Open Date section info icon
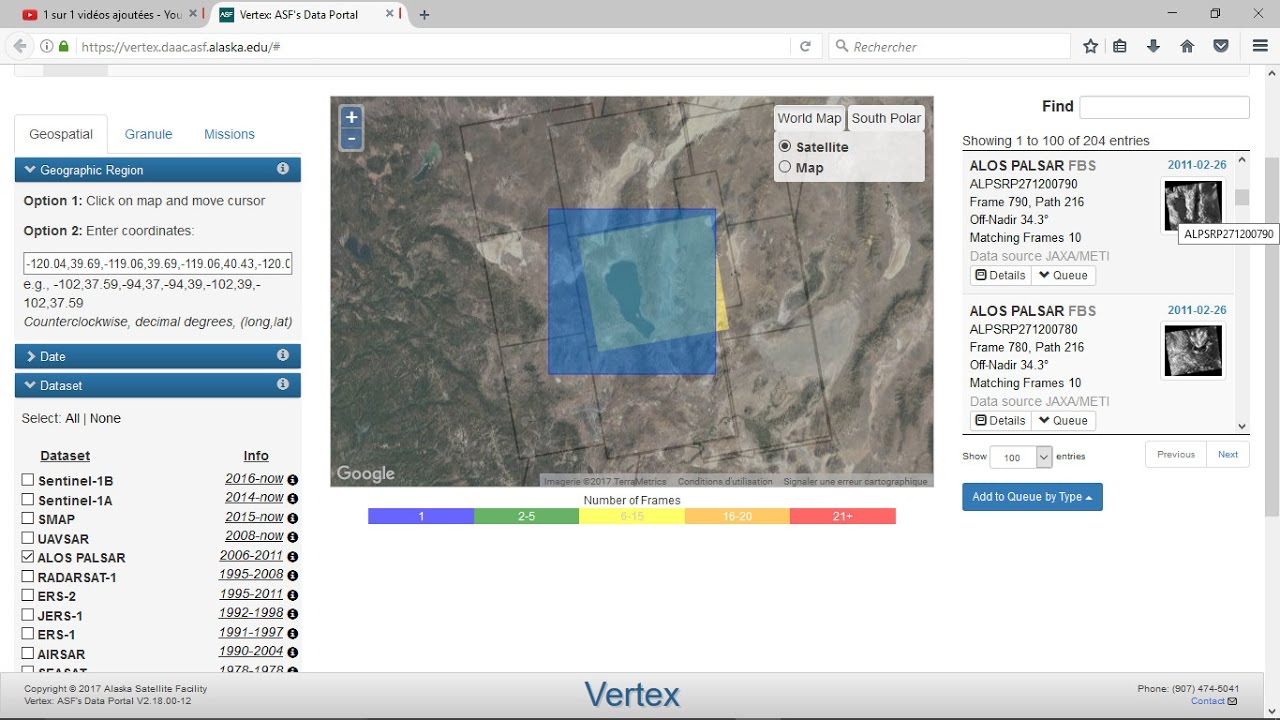The height and width of the screenshot is (720, 1280). click(283, 355)
